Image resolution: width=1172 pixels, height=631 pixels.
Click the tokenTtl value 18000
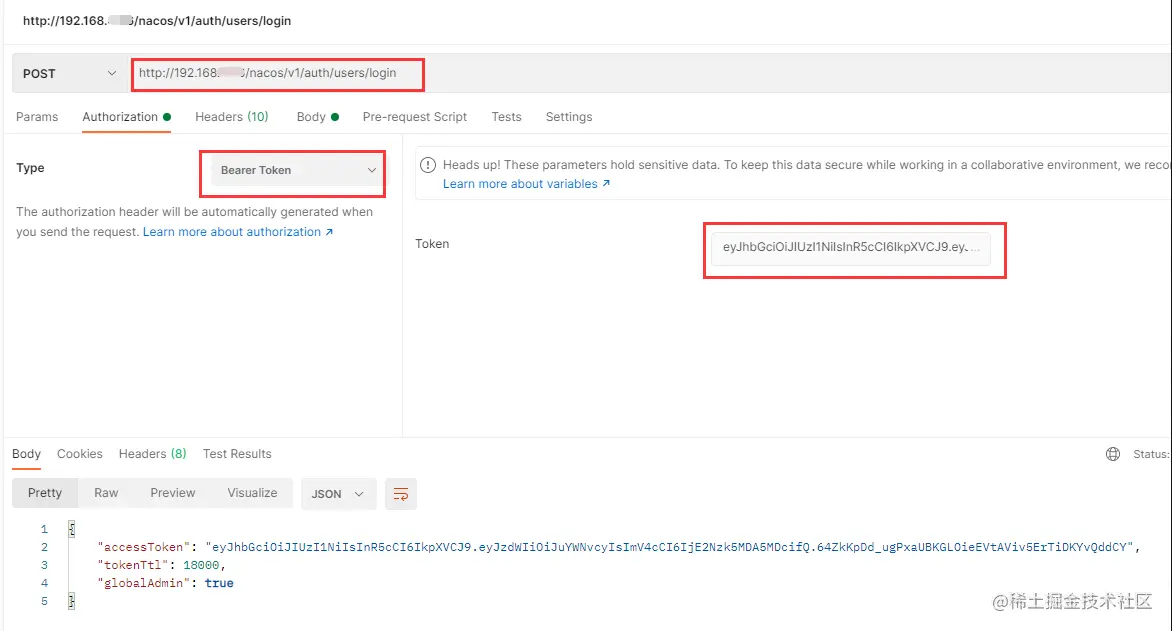[x=201, y=565]
